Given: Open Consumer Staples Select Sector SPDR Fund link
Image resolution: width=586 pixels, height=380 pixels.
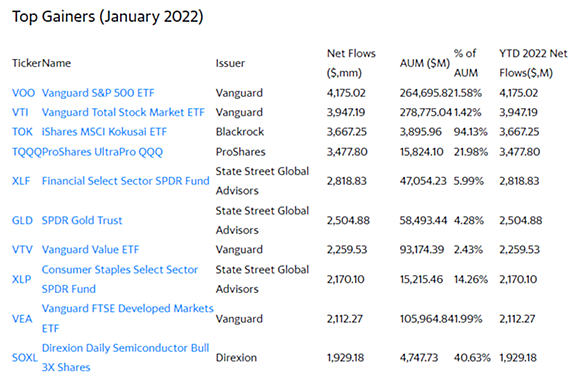Looking at the screenshot, I should coord(120,279).
